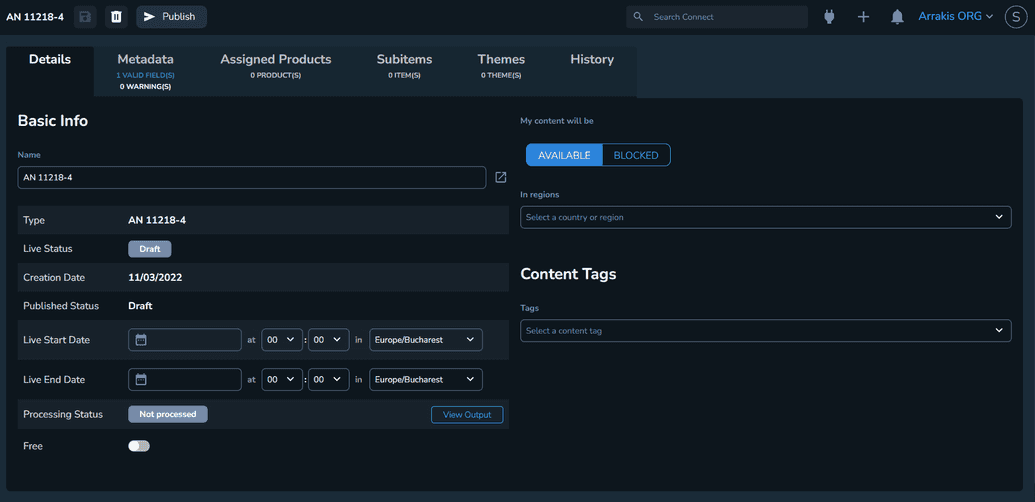
Task: Click the Live End Date calendar icon
Action: click(x=141, y=380)
